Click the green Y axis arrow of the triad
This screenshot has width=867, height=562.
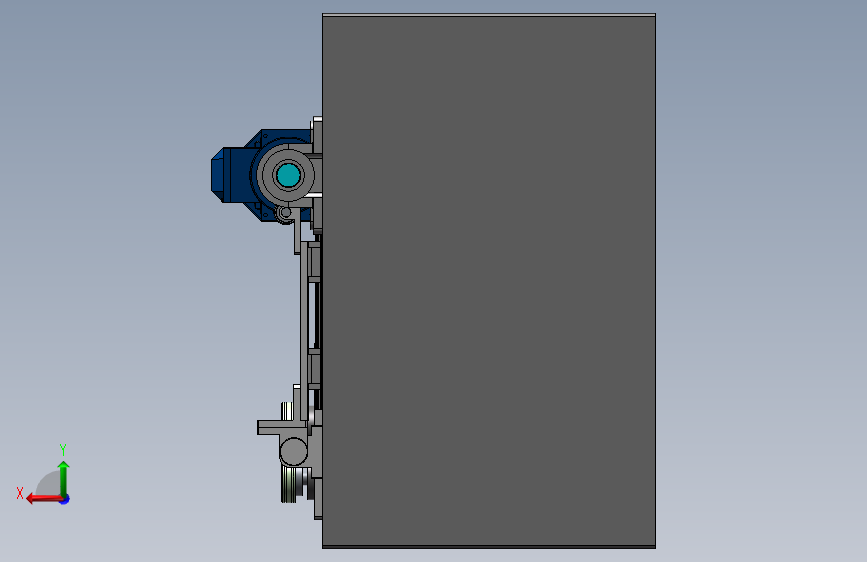click(x=64, y=478)
